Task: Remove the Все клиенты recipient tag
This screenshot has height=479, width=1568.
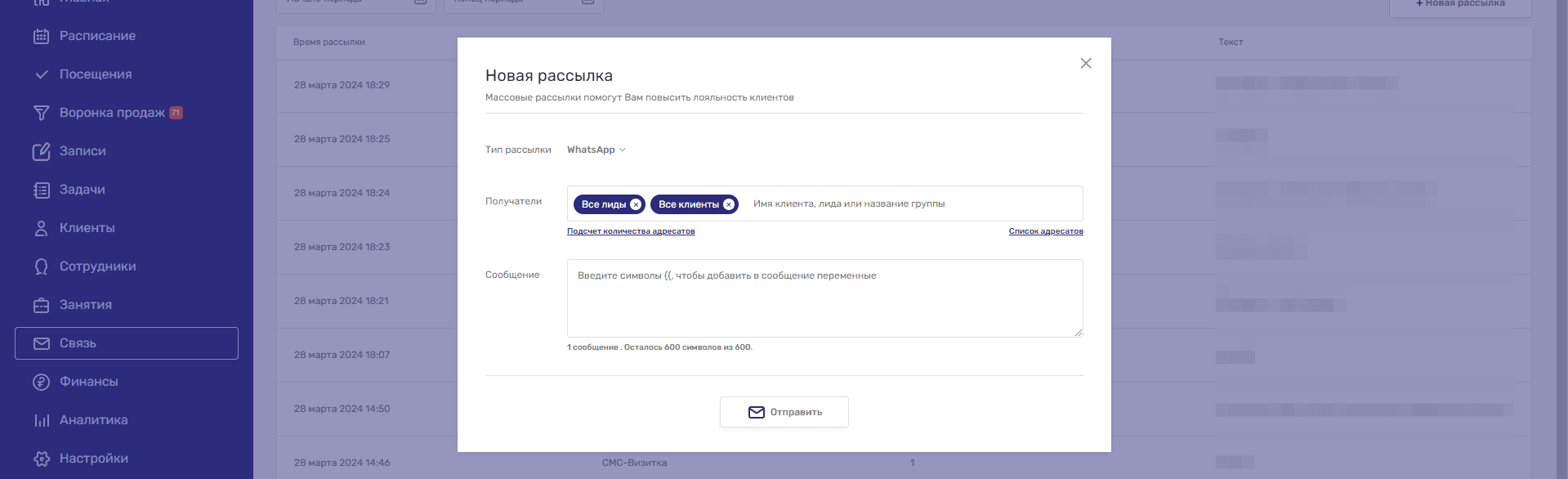Action: tap(729, 204)
